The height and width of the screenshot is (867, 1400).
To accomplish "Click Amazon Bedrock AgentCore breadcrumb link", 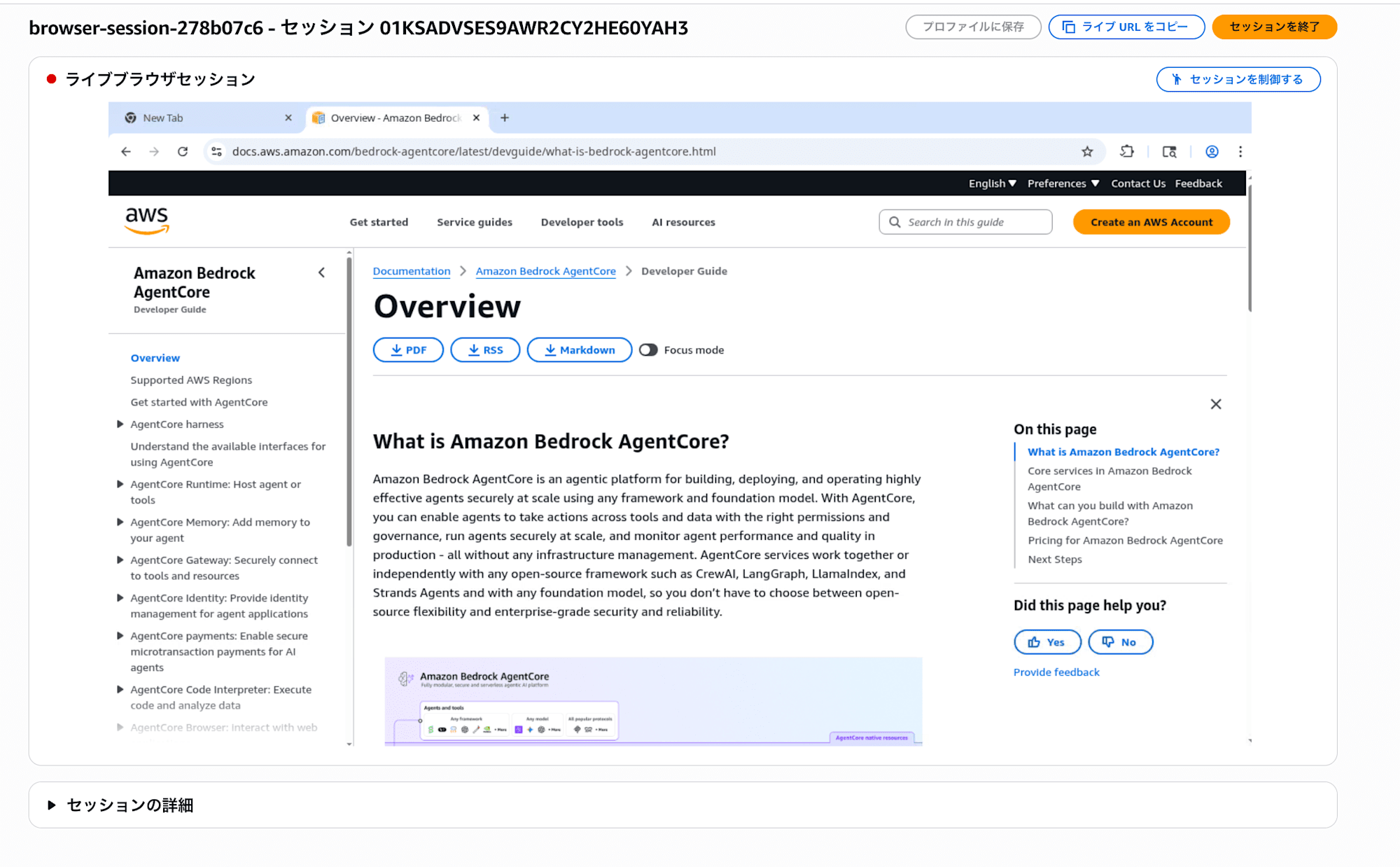I will click(546, 271).
